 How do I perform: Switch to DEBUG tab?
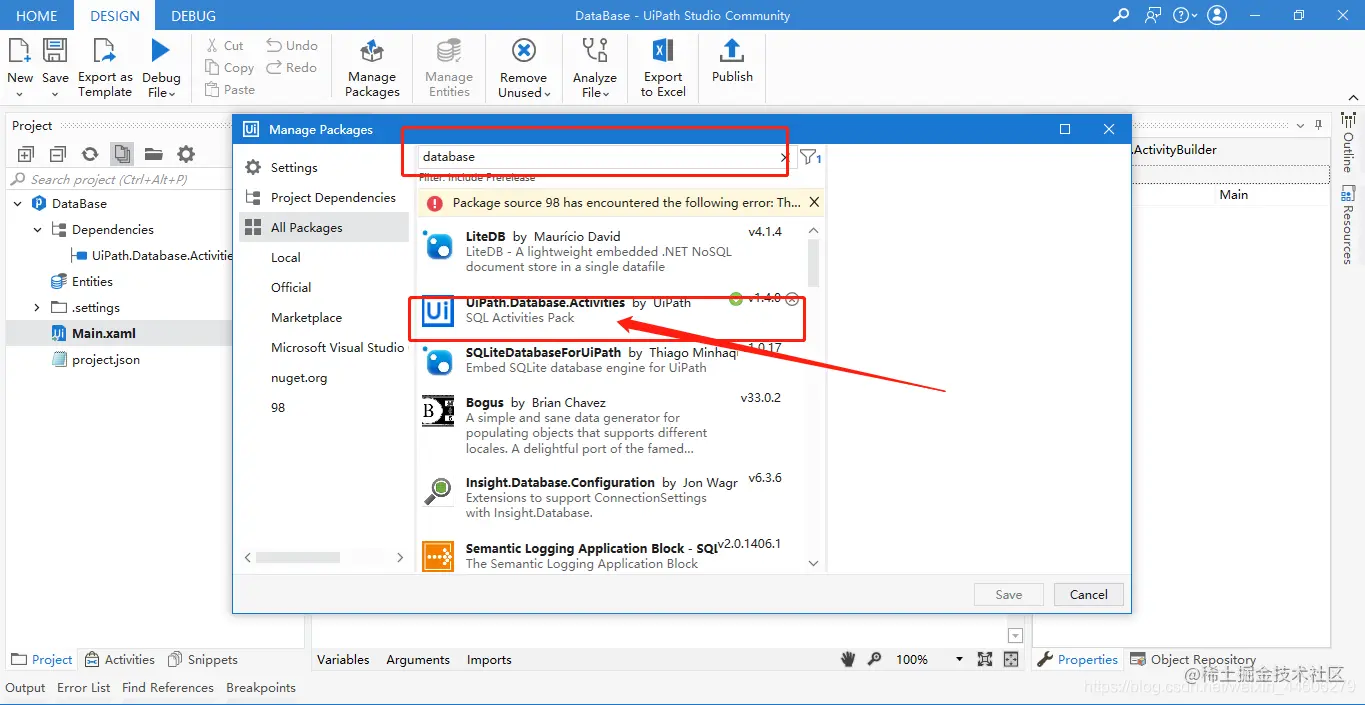193,16
